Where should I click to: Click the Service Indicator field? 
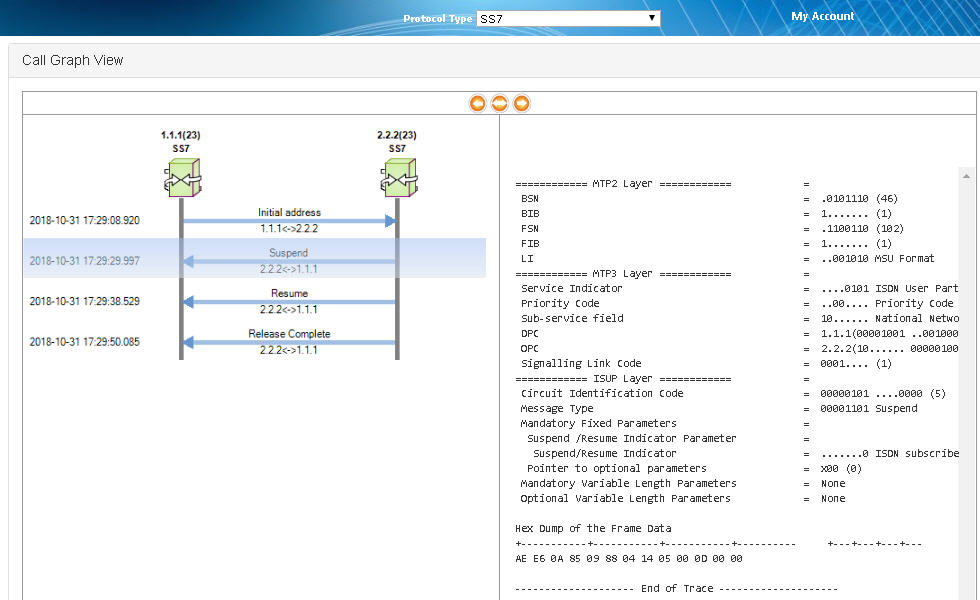[571, 289]
